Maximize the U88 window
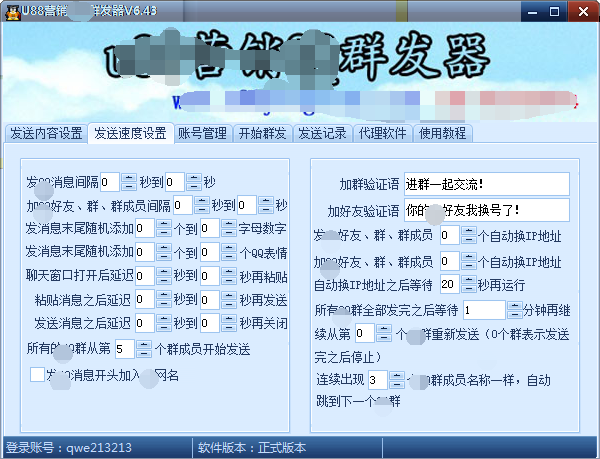This screenshot has height=459, width=600. pyautogui.click(x=554, y=11)
